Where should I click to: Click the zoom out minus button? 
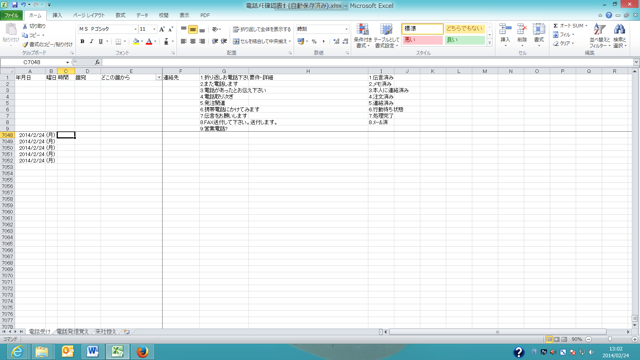tap(588, 339)
